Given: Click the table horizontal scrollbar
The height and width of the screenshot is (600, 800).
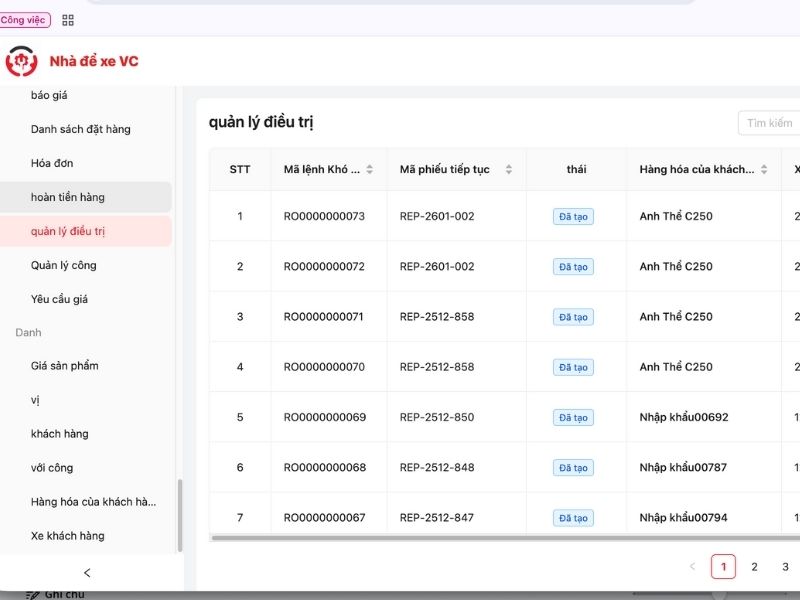Looking at the screenshot, I should (500, 538).
